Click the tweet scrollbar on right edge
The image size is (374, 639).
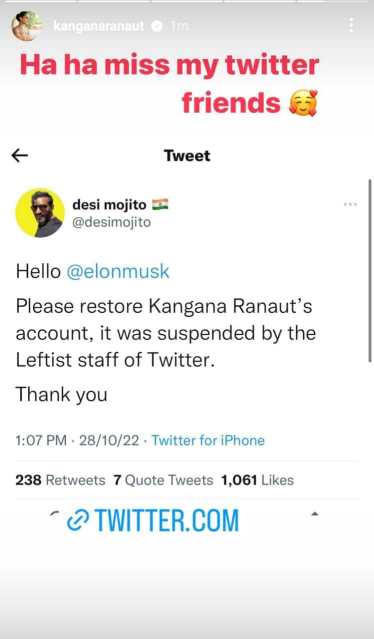(x=370, y=271)
